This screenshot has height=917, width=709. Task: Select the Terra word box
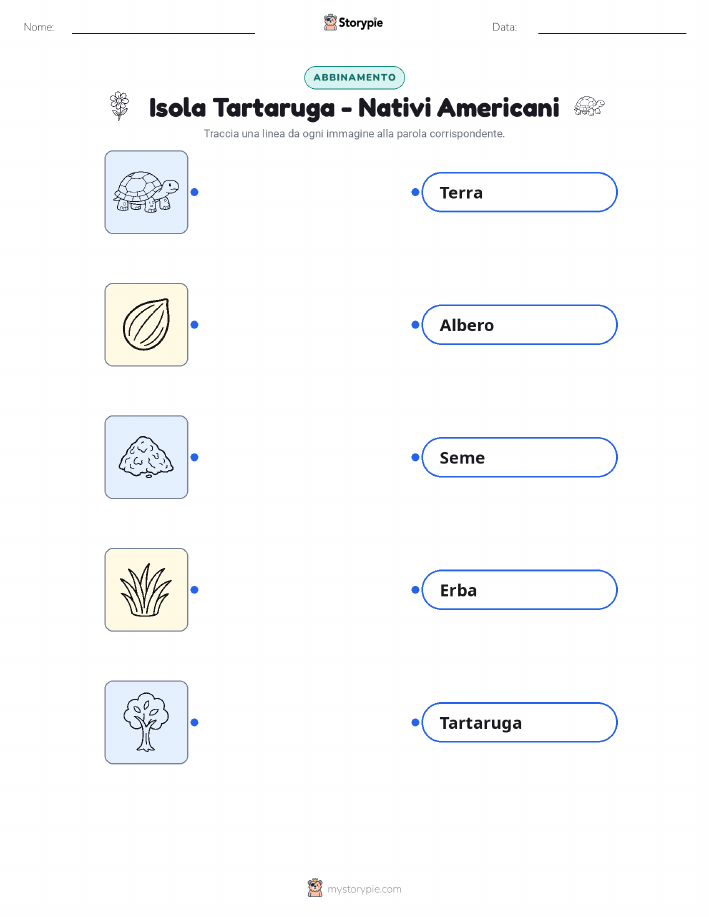coord(519,192)
